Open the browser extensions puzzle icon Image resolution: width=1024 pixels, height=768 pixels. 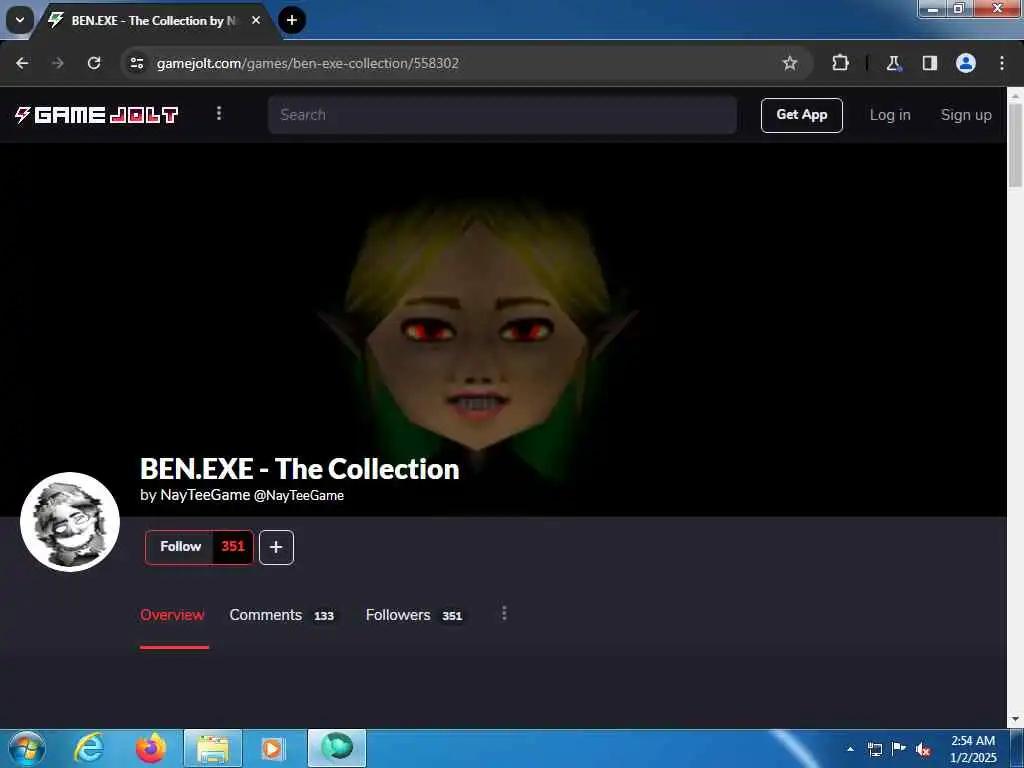coord(840,63)
